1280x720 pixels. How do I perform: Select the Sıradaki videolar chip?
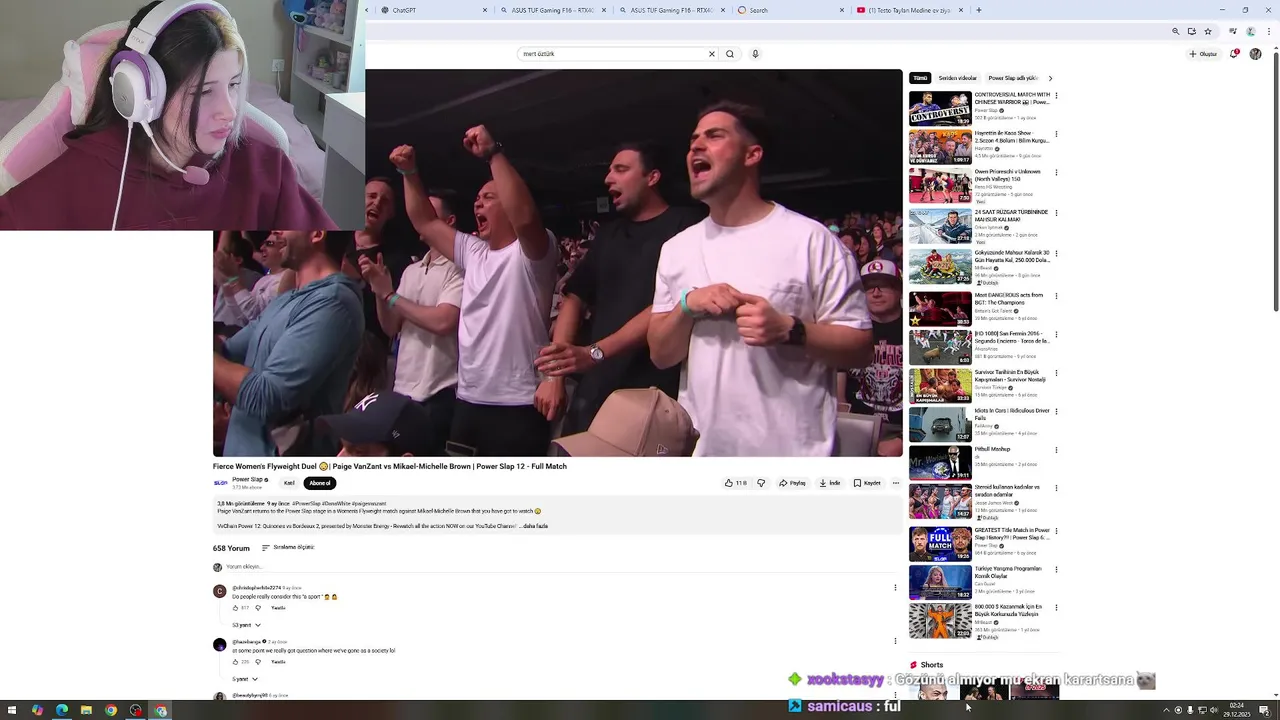click(x=957, y=78)
